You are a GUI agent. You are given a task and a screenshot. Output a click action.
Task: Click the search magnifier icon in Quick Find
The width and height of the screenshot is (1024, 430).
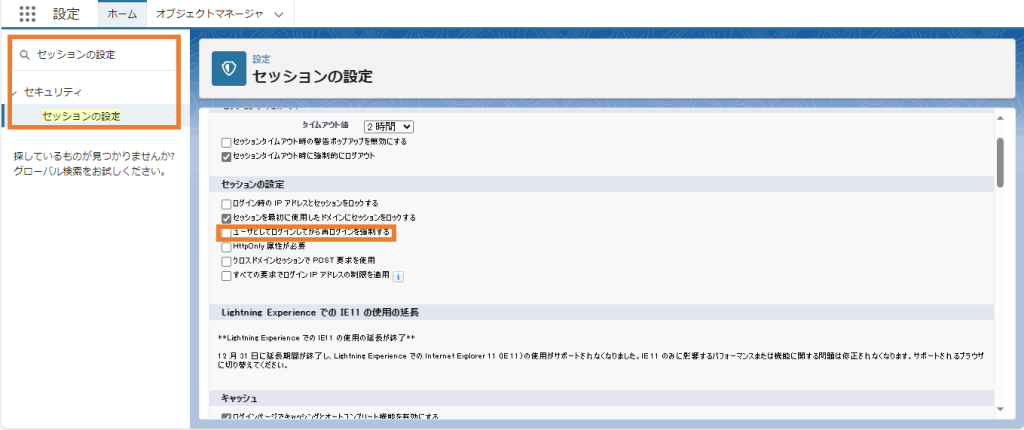coord(25,56)
